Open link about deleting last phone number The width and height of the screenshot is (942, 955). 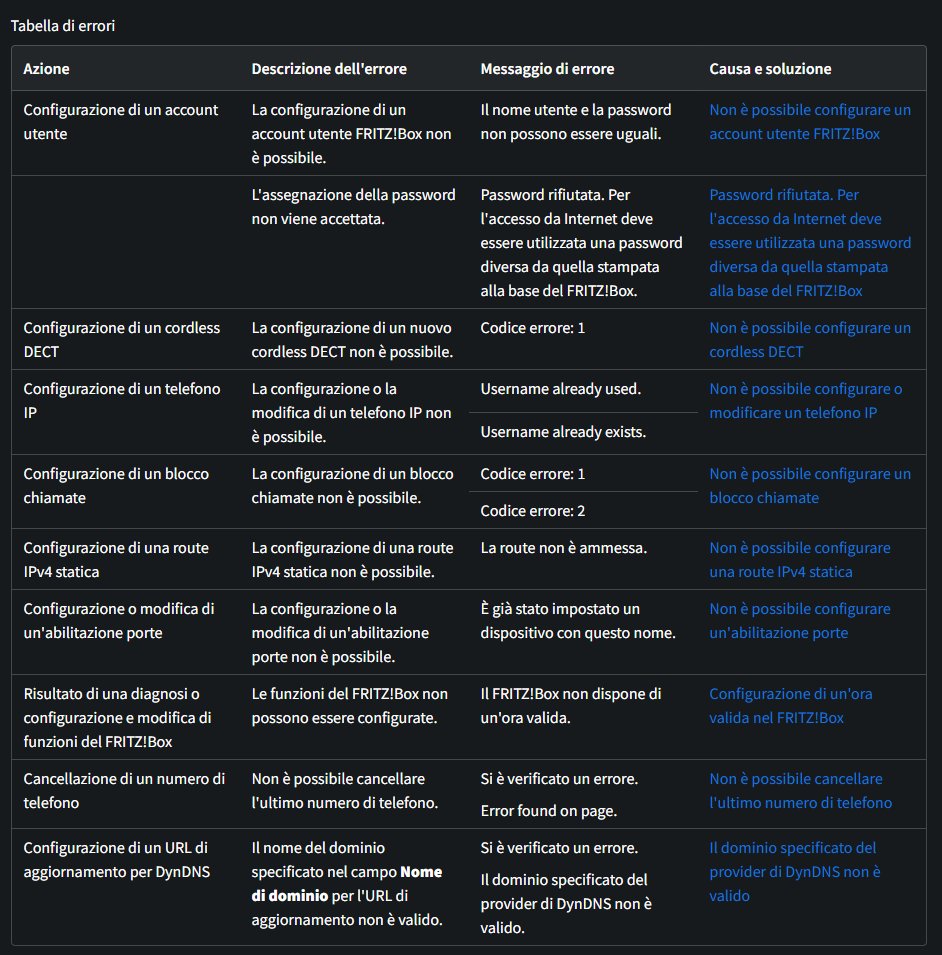pos(800,790)
